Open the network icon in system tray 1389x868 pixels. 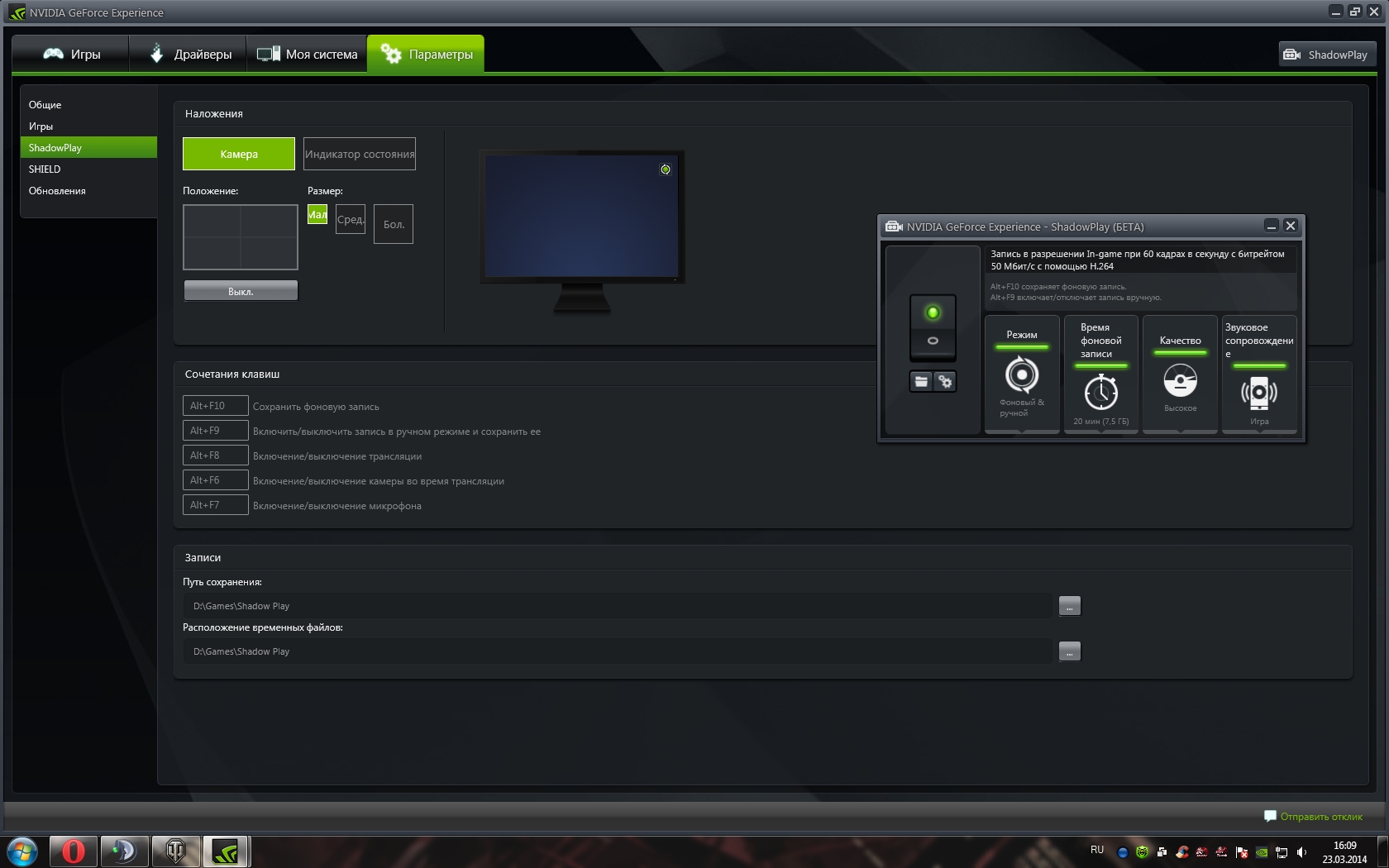click(1282, 851)
